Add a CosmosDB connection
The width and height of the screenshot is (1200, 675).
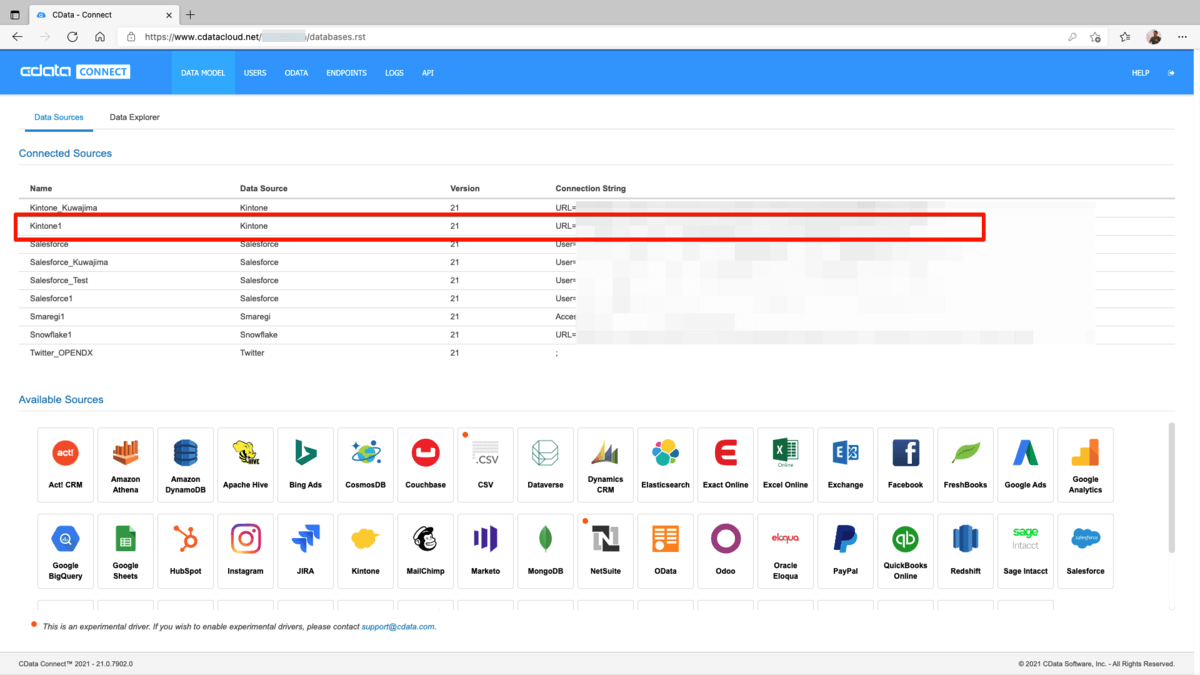[365, 465]
